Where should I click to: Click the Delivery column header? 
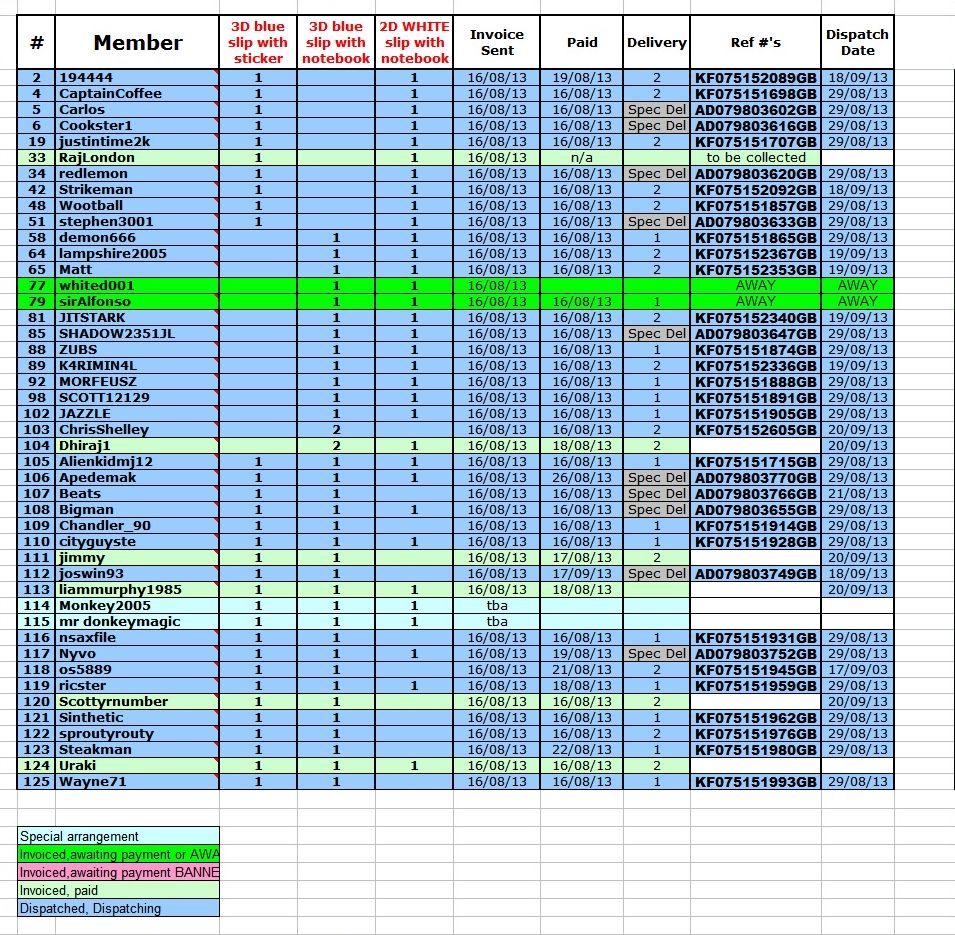point(657,43)
